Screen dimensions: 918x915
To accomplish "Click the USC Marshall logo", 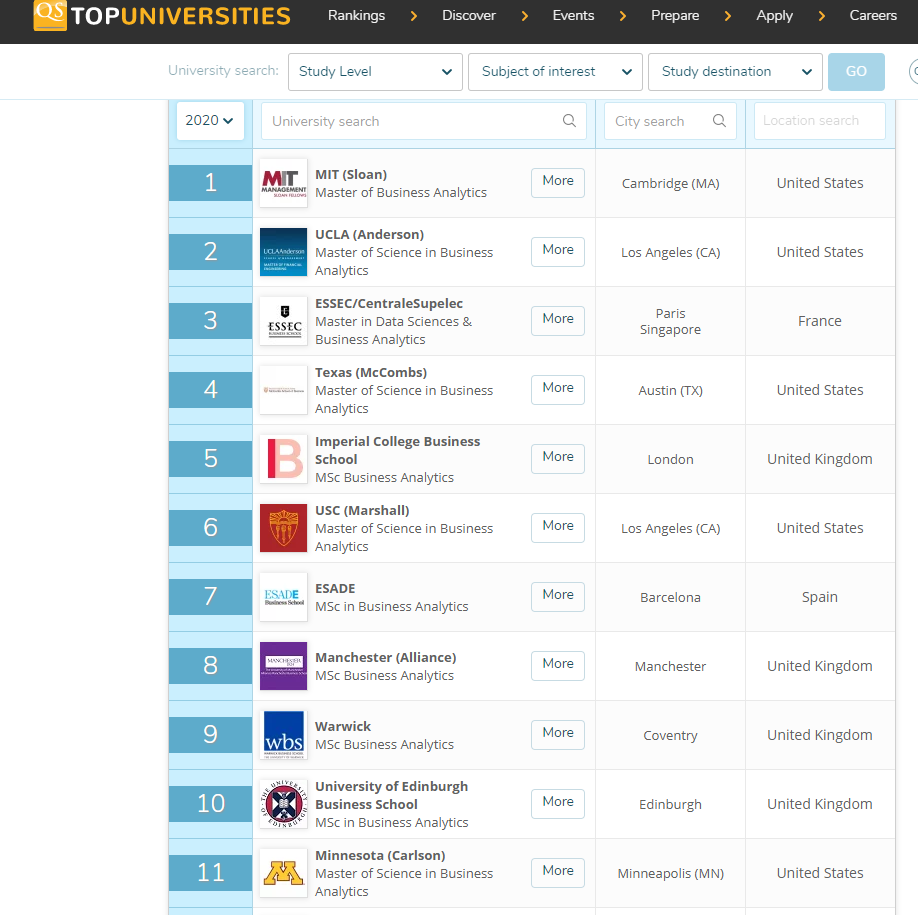I will (x=283, y=529).
